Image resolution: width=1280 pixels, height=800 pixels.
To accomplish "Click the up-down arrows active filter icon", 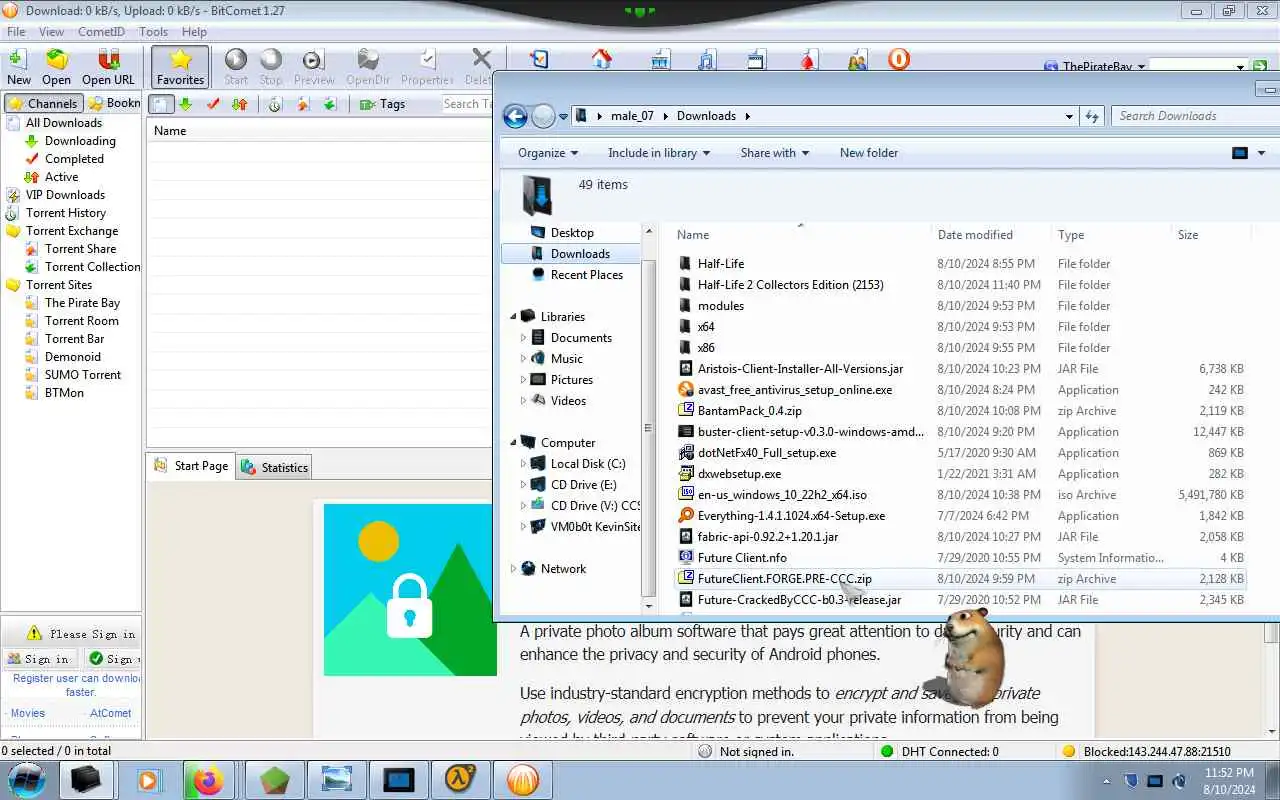I will tap(239, 104).
